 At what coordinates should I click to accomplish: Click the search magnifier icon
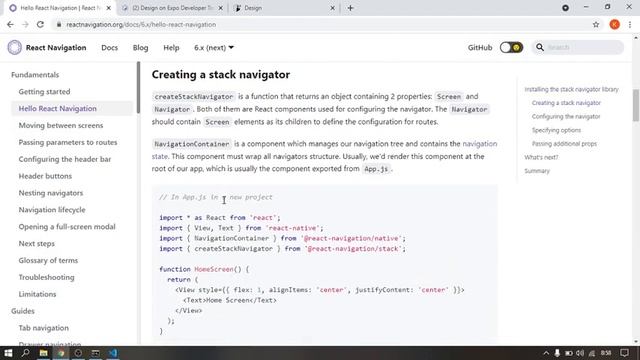click(x=540, y=47)
